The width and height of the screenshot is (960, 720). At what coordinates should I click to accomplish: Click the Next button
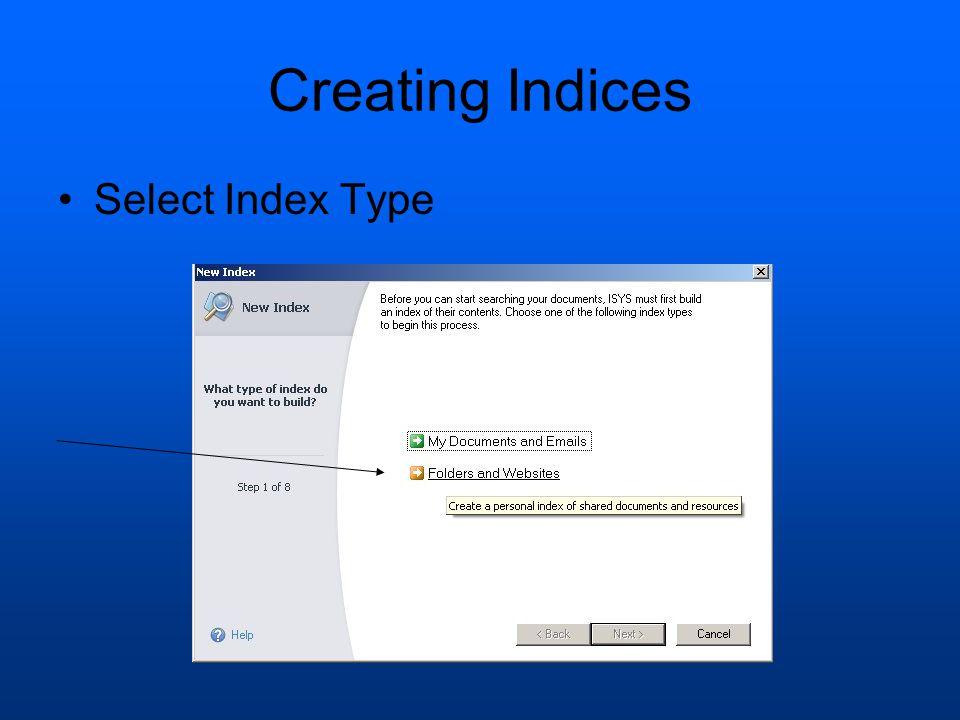628,634
